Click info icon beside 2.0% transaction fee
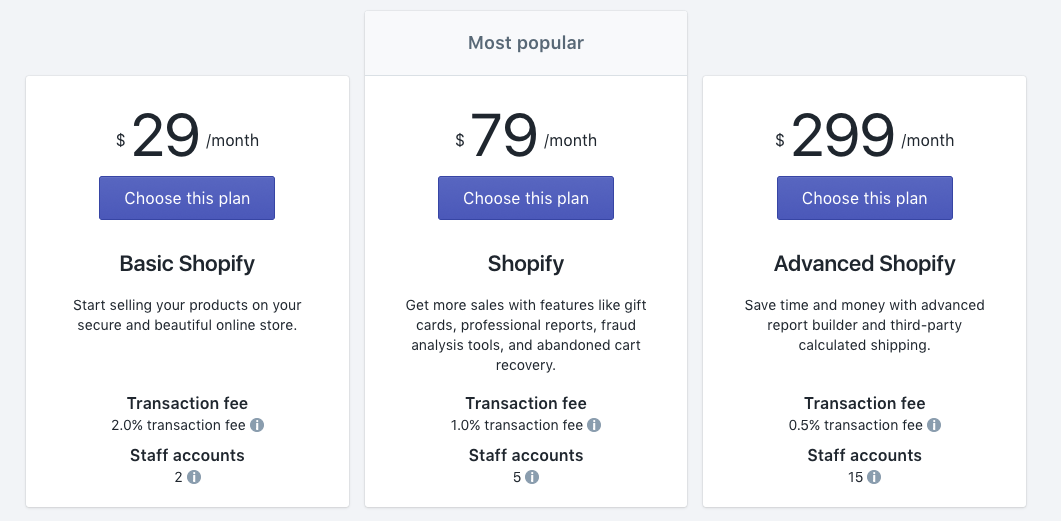Image resolution: width=1061 pixels, height=521 pixels. [x=257, y=425]
